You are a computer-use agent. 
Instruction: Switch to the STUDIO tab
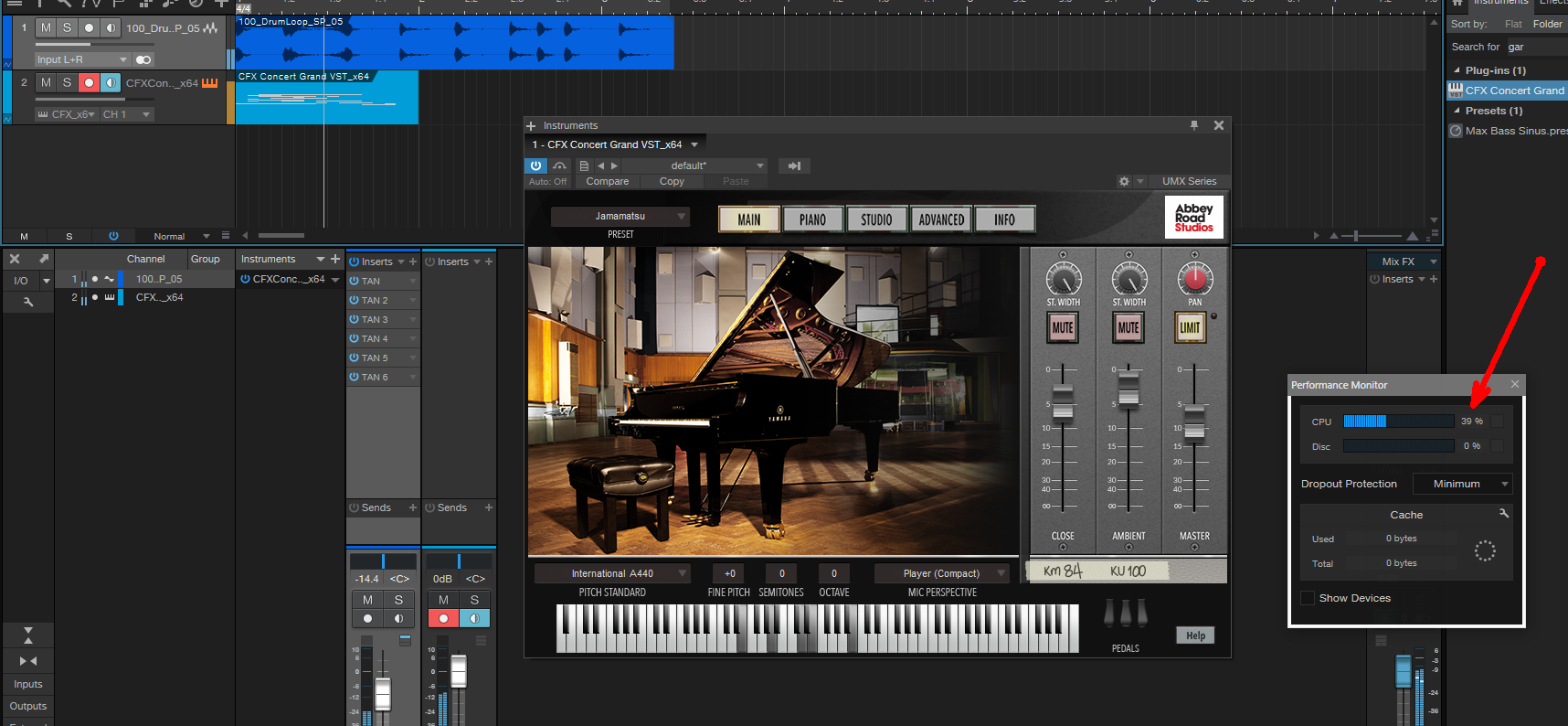(875, 219)
